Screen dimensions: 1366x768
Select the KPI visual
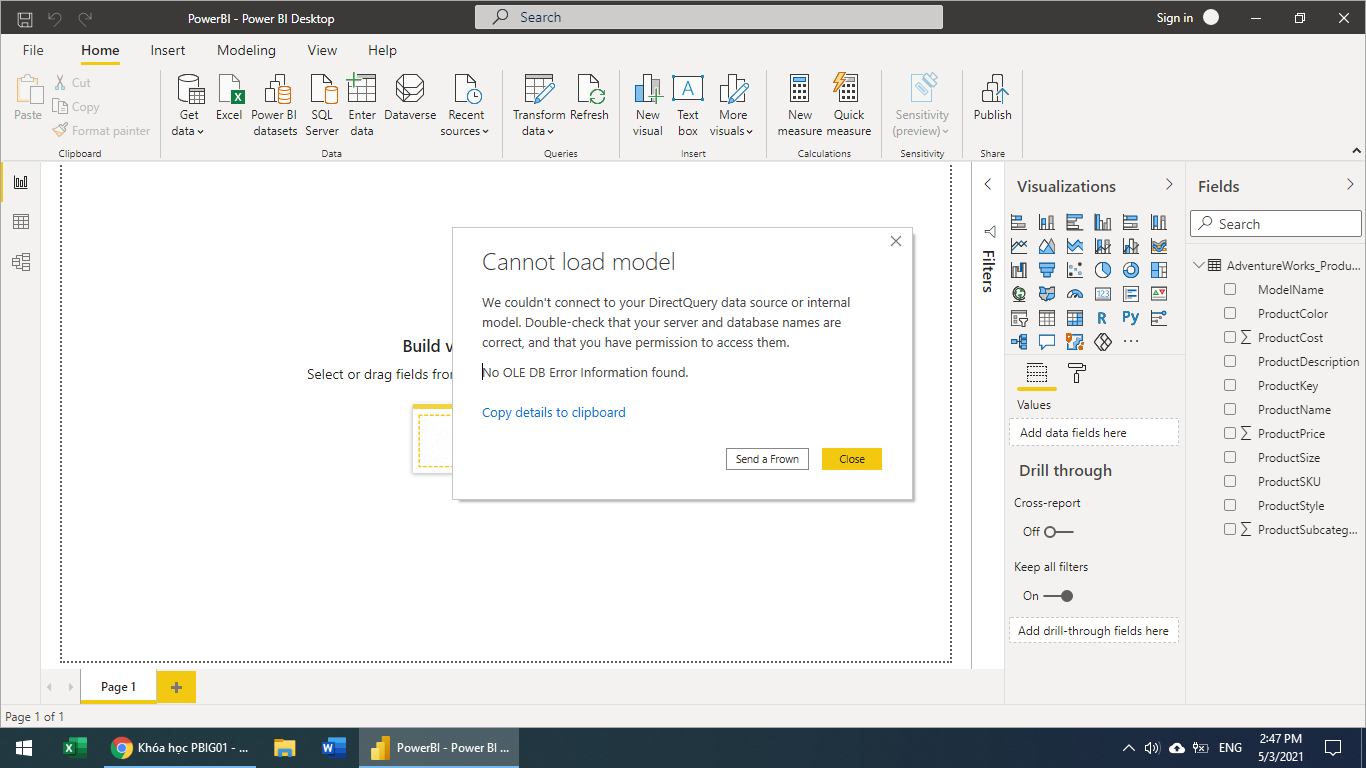[1159, 294]
